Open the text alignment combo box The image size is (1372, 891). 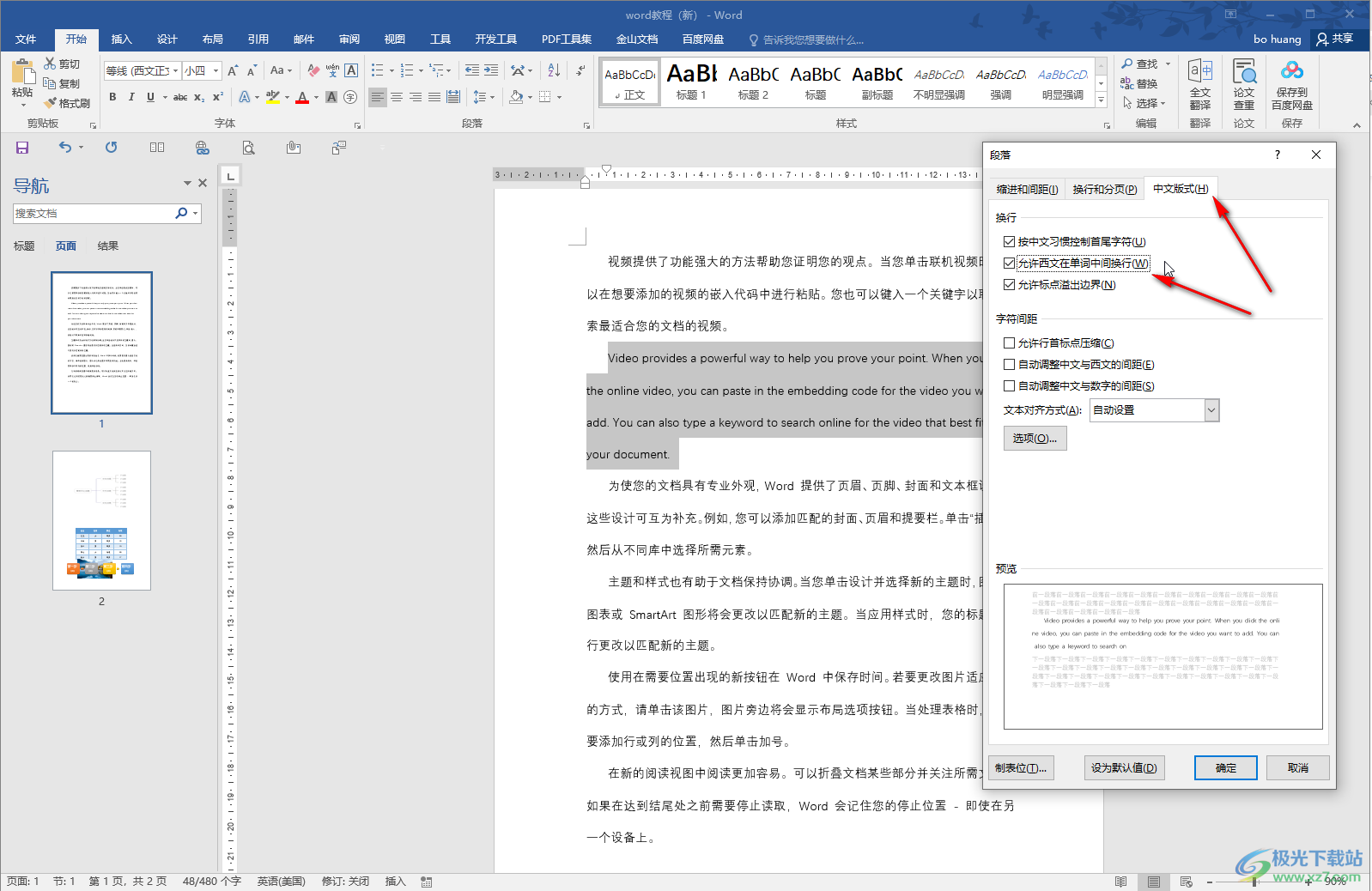(1154, 410)
